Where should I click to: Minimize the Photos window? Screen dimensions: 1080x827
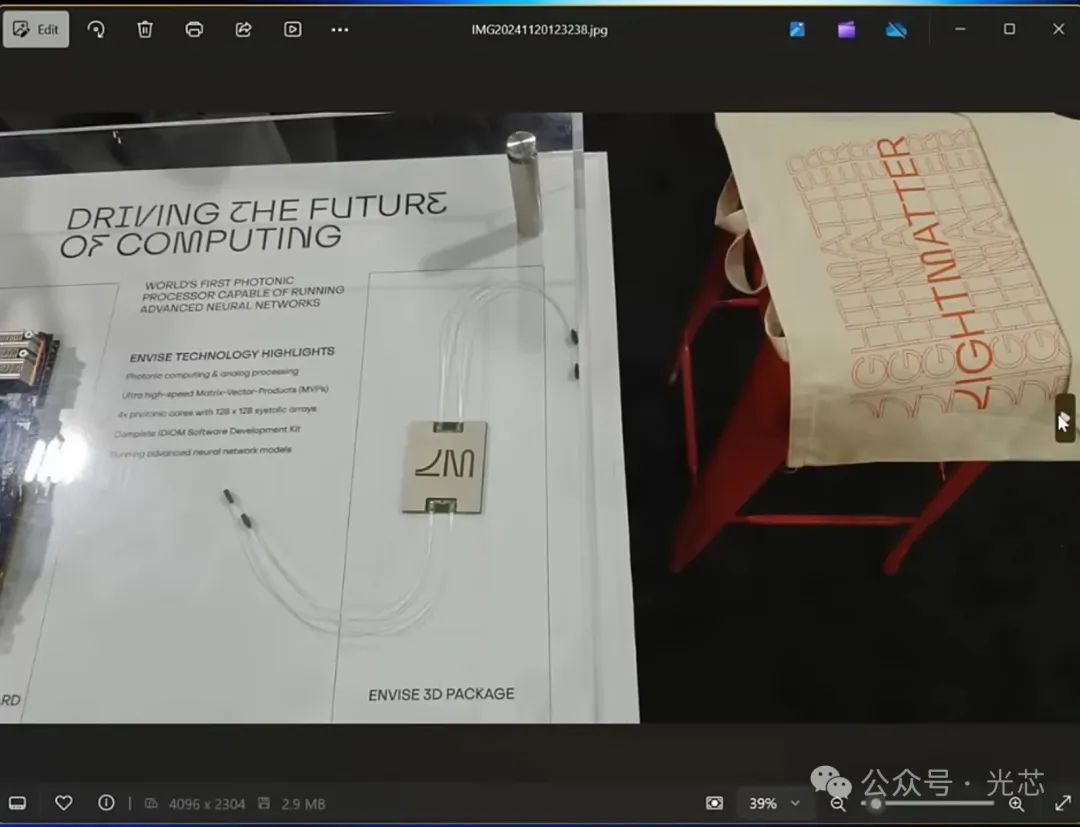pos(960,29)
